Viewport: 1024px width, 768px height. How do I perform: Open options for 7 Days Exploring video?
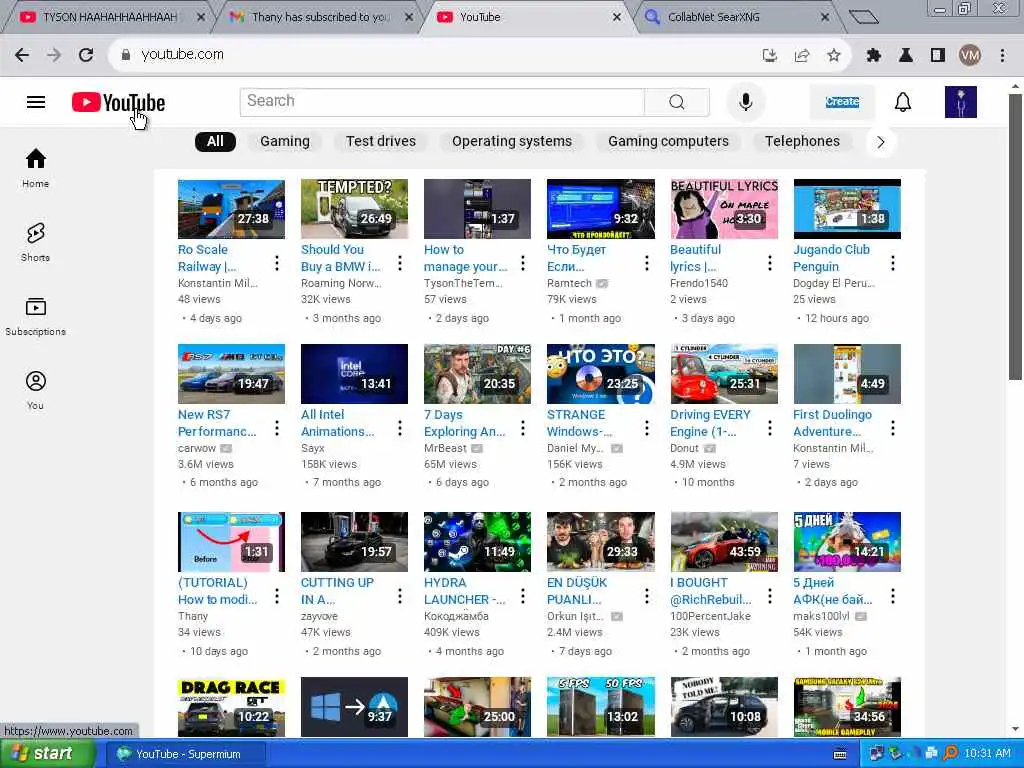point(522,428)
